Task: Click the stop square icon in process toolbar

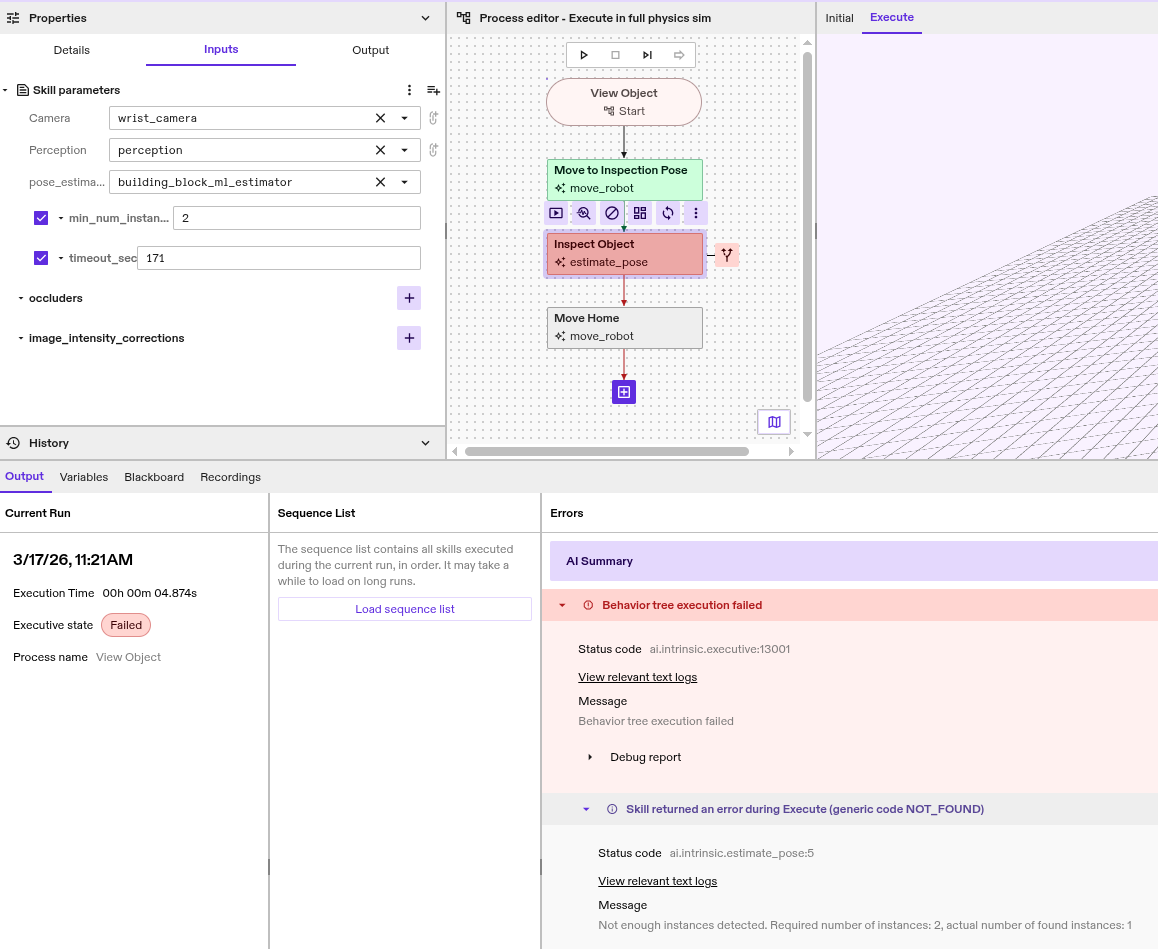Action: (615, 55)
